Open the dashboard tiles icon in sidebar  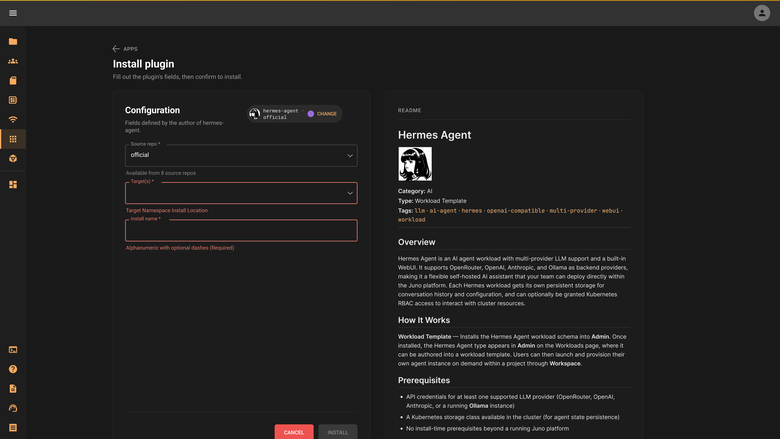13,184
